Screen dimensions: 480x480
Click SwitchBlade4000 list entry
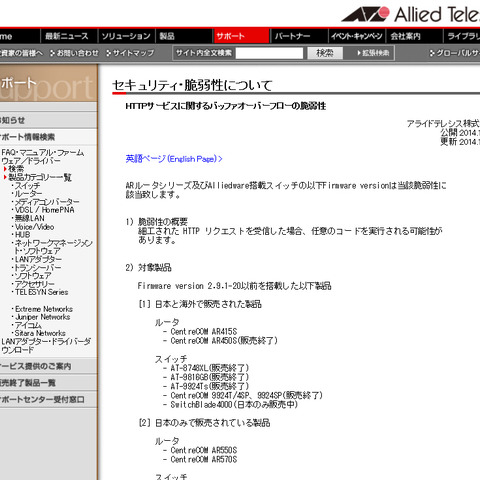(x=234, y=405)
